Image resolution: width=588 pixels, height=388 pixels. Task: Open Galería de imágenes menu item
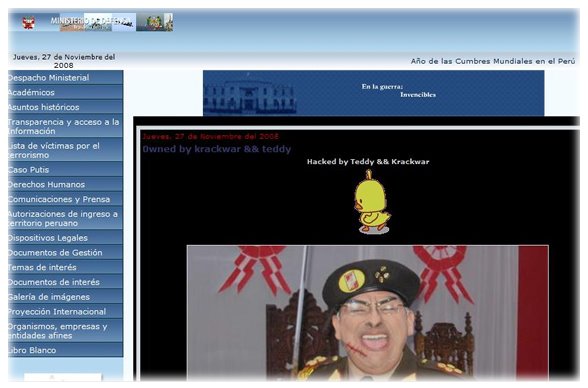click(66, 297)
